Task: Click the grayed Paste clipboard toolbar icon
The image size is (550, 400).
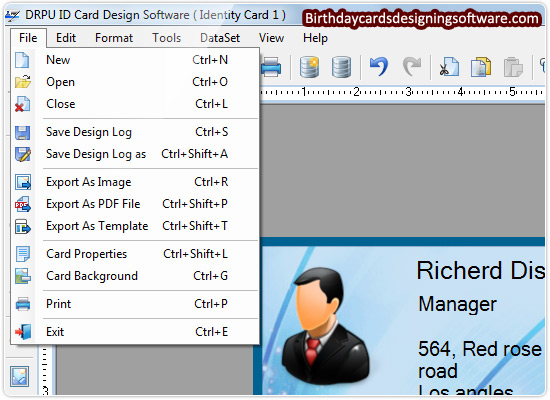Action: [513, 67]
